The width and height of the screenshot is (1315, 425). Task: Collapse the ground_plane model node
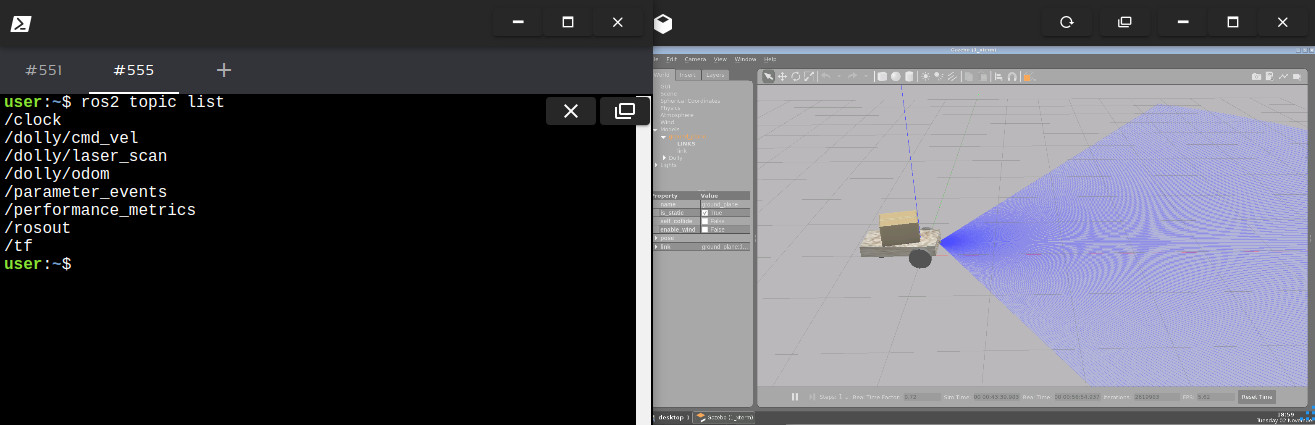663,137
